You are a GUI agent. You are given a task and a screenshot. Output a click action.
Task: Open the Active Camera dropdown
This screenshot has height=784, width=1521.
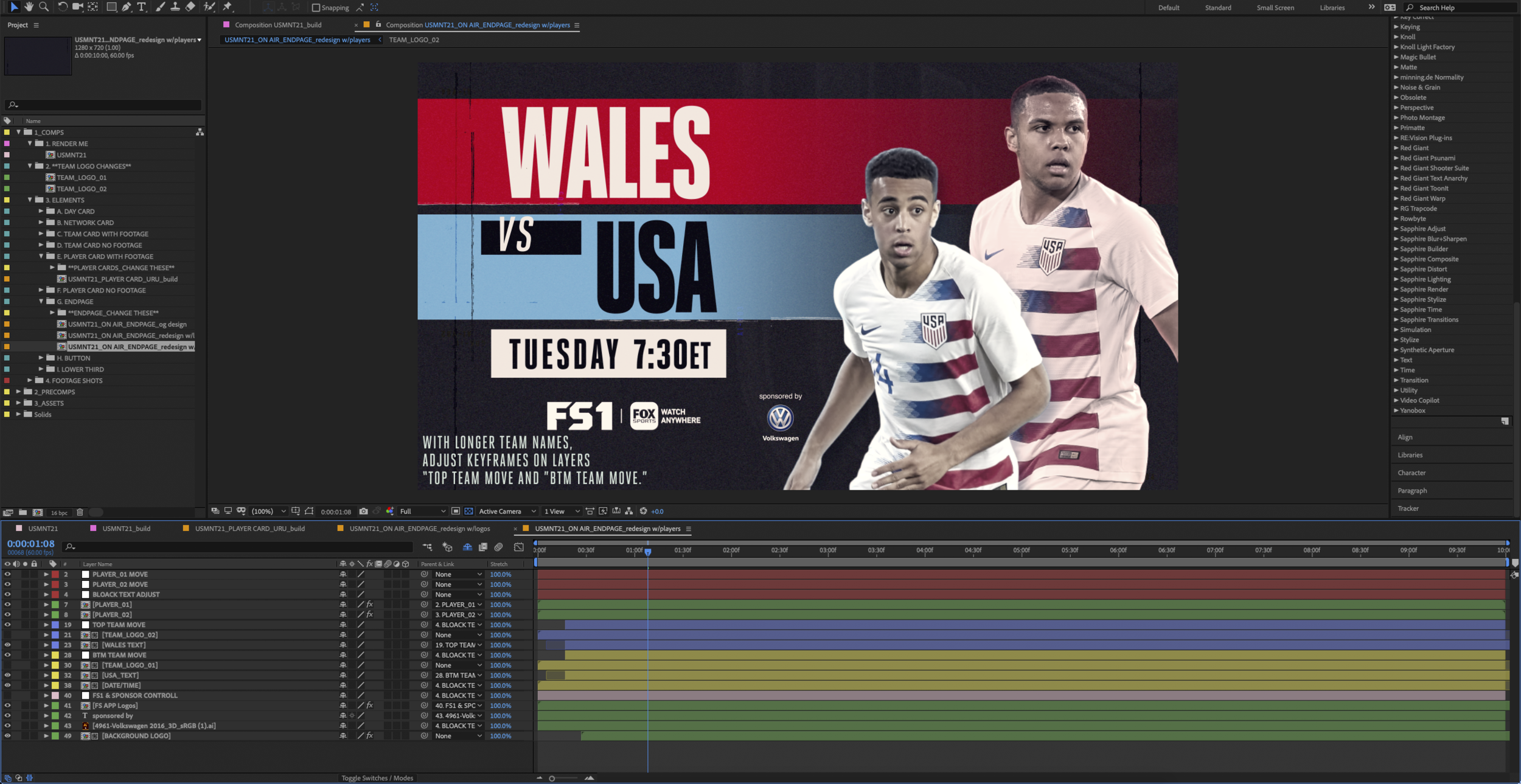point(507,512)
